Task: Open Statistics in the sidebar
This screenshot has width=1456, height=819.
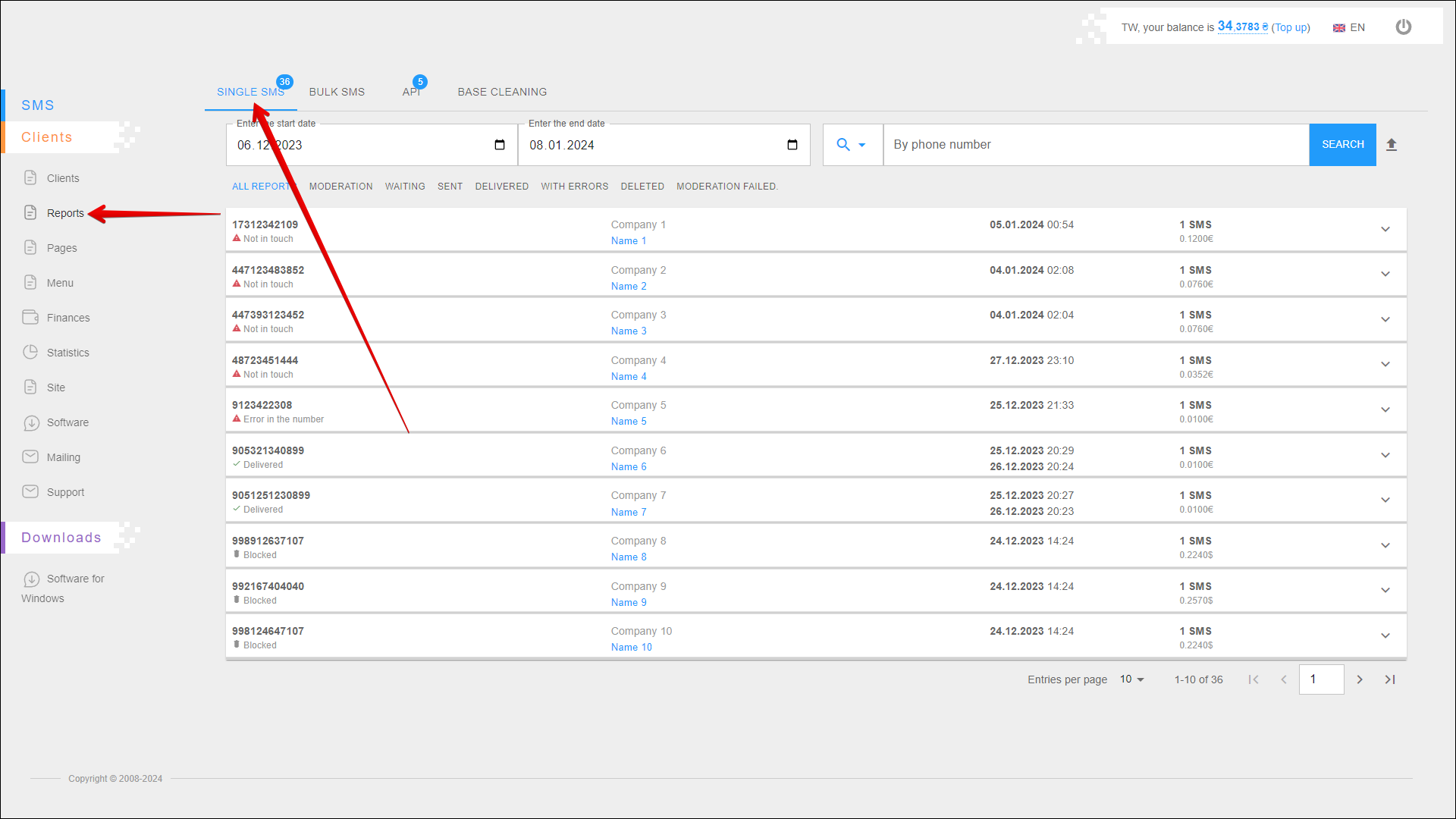Action: point(67,353)
